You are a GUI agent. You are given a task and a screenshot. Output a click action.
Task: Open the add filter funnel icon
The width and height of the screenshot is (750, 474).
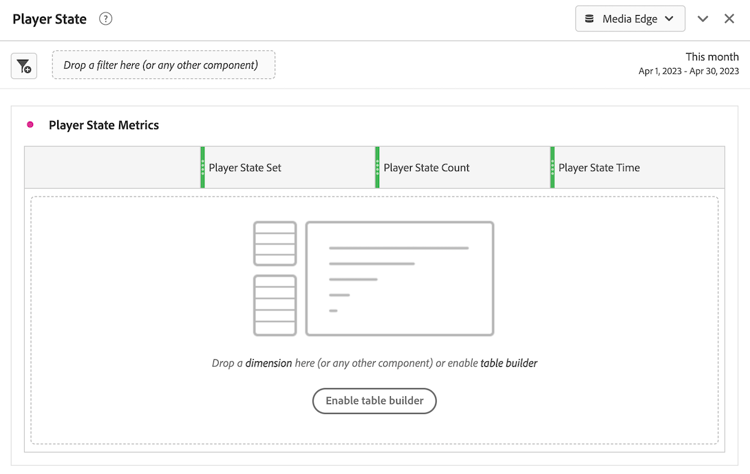(x=24, y=66)
